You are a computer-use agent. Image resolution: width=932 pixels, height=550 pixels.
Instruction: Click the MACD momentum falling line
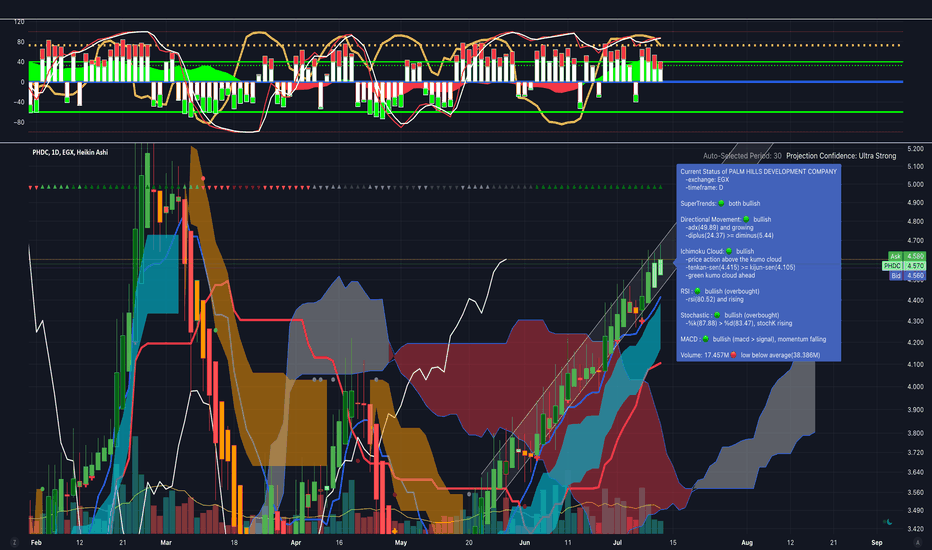click(753, 339)
